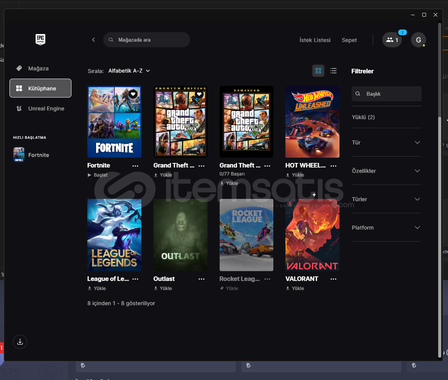Open the account profile avatar
This screenshot has width=448, height=380.
click(x=418, y=40)
